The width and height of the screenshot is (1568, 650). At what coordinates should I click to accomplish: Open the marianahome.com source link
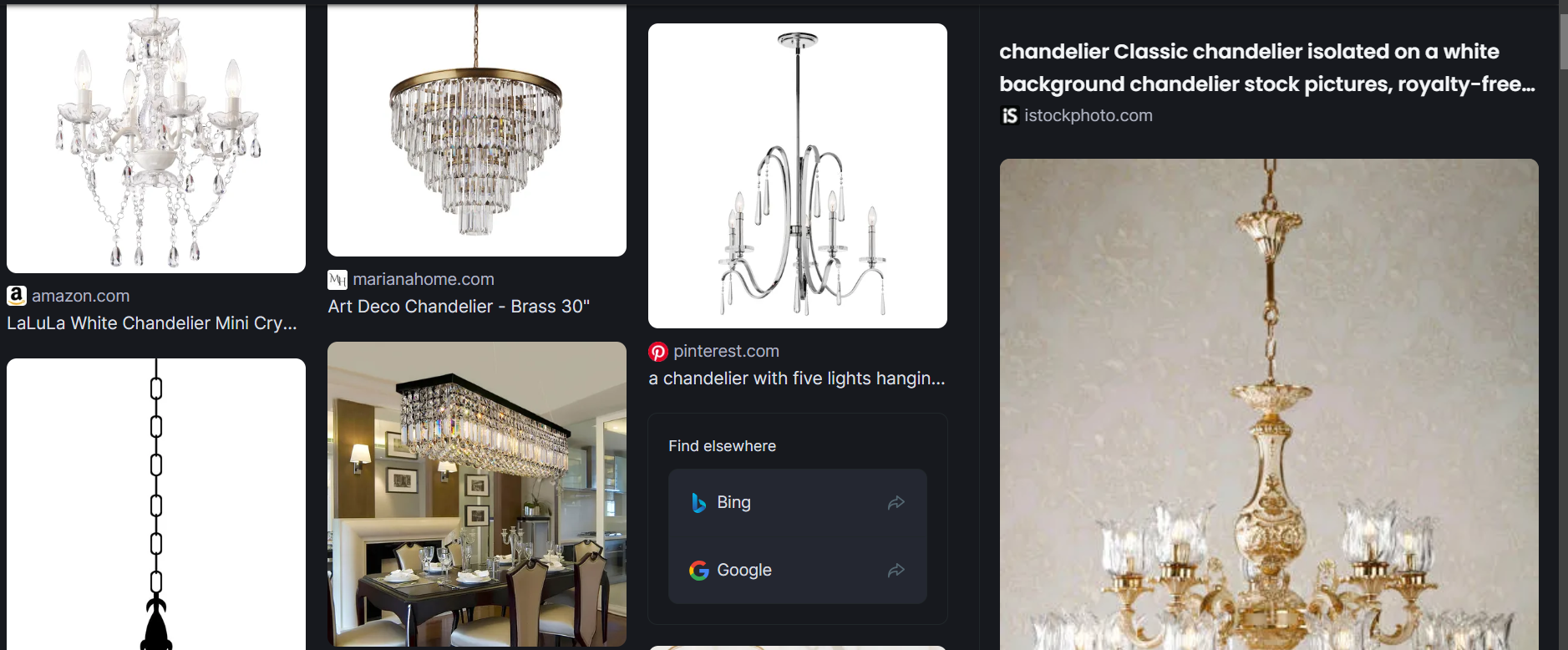[424, 279]
